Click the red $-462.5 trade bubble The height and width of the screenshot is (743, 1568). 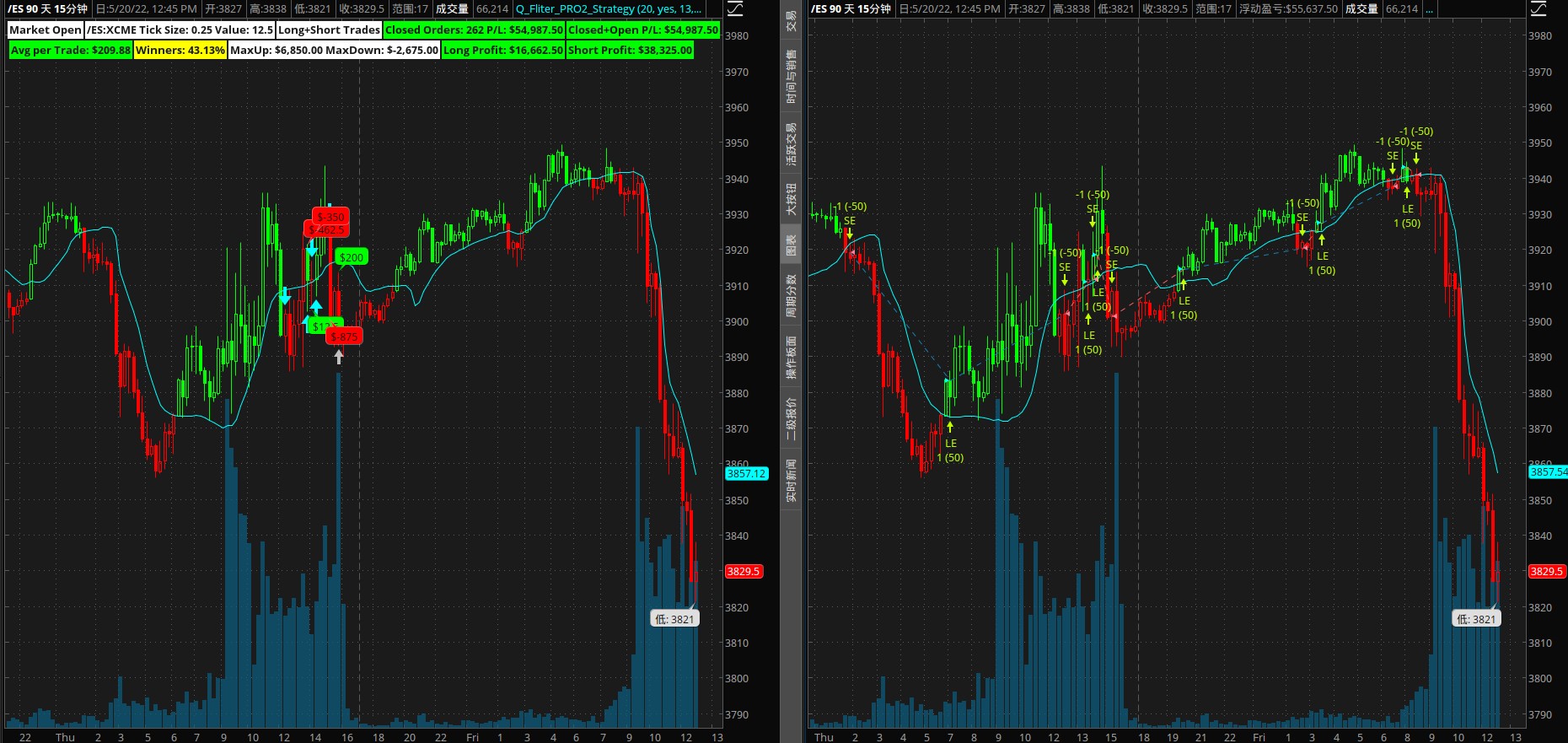click(x=326, y=229)
